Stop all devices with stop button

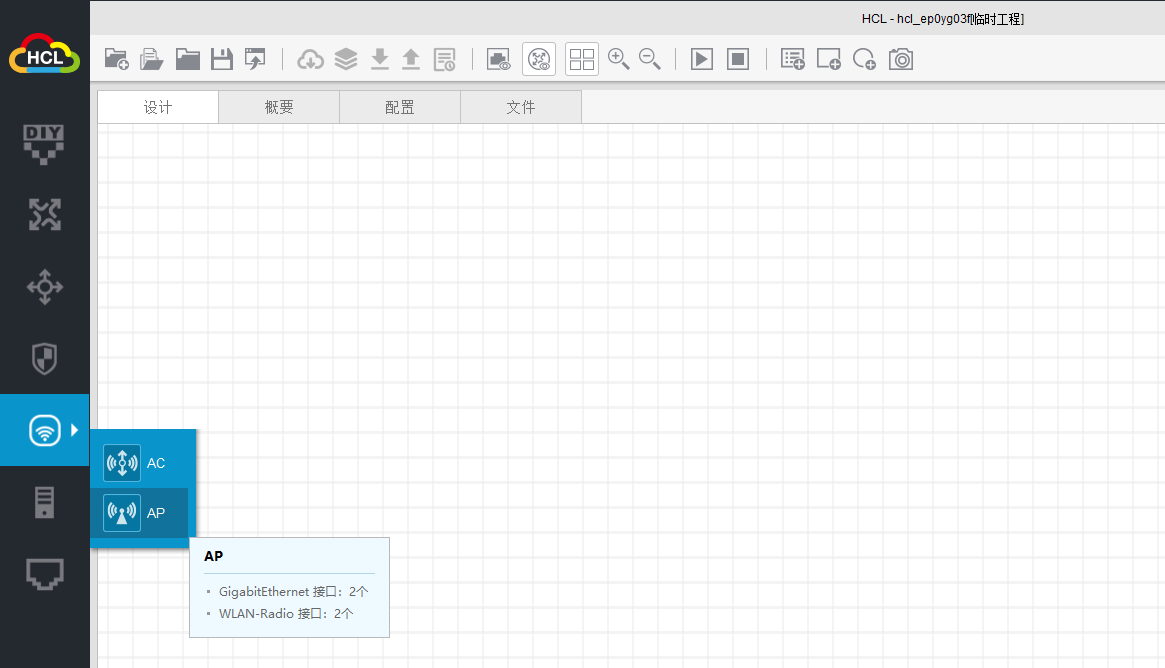pos(738,59)
